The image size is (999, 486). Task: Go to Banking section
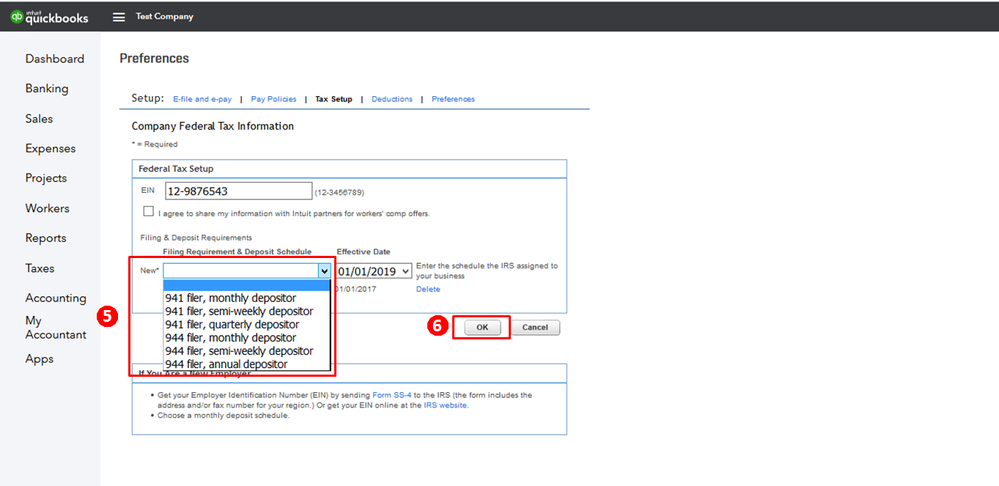[47, 89]
